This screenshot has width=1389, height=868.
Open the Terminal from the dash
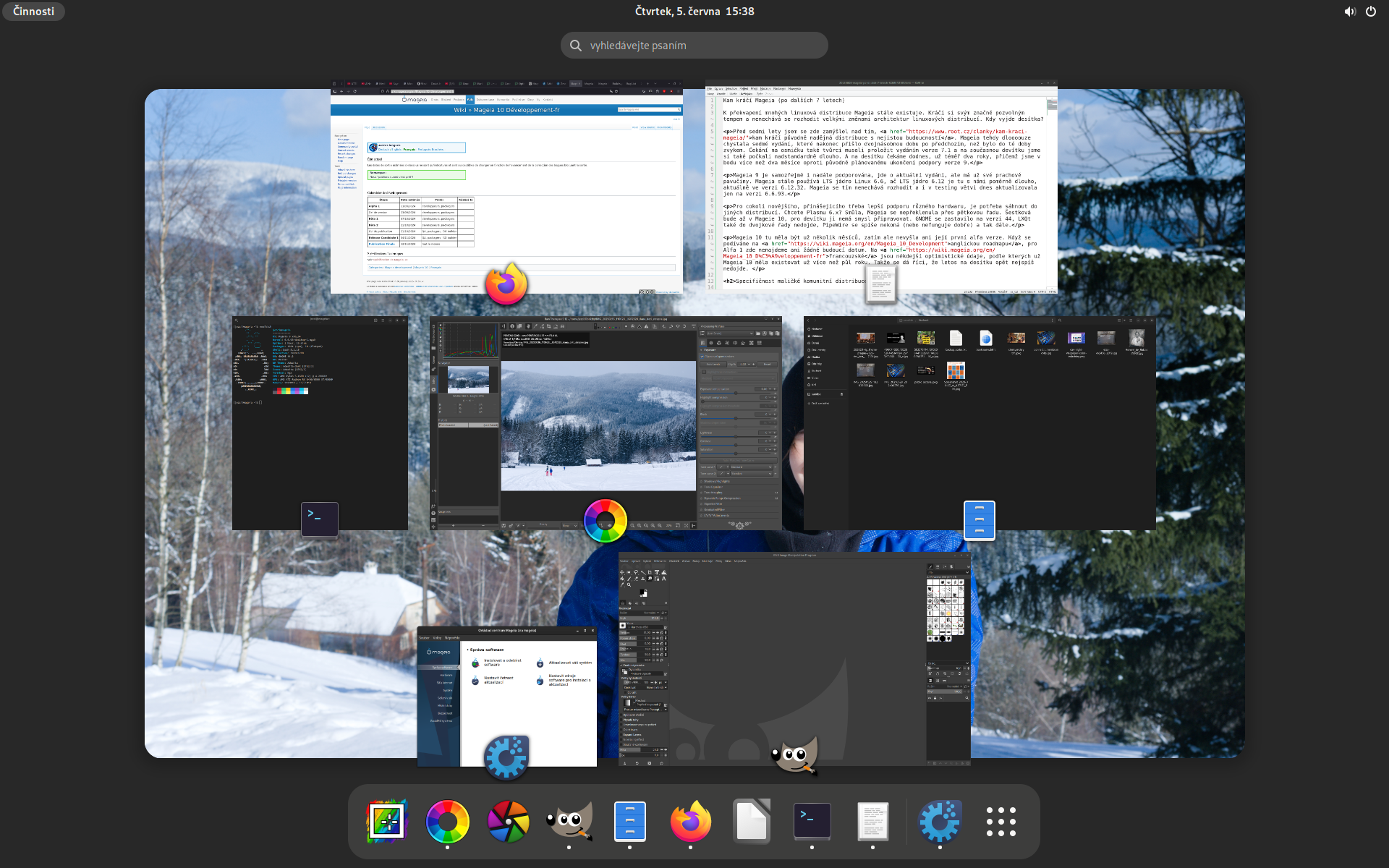coord(812,821)
